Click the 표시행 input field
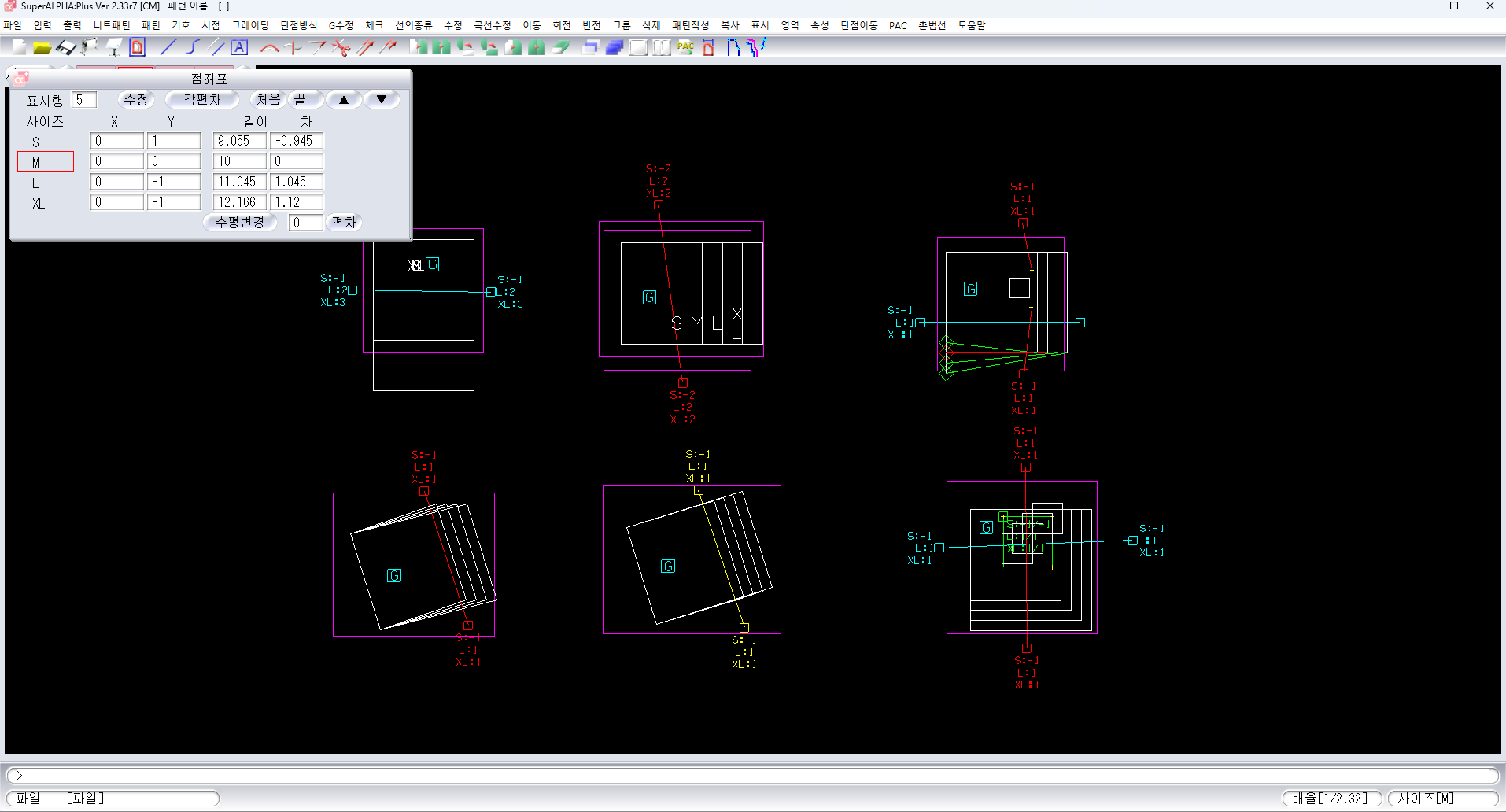Screen dimensions: 1506x812 point(84,100)
